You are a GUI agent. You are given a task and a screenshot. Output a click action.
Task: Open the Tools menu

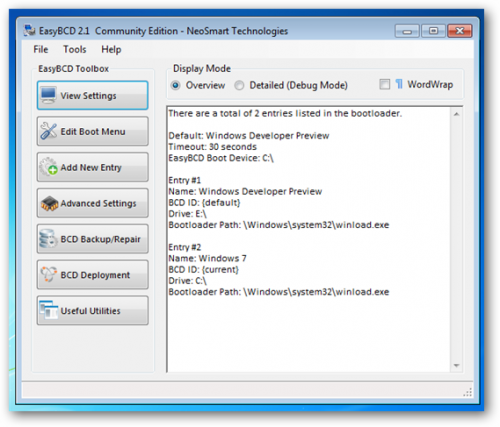click(75, 49)
